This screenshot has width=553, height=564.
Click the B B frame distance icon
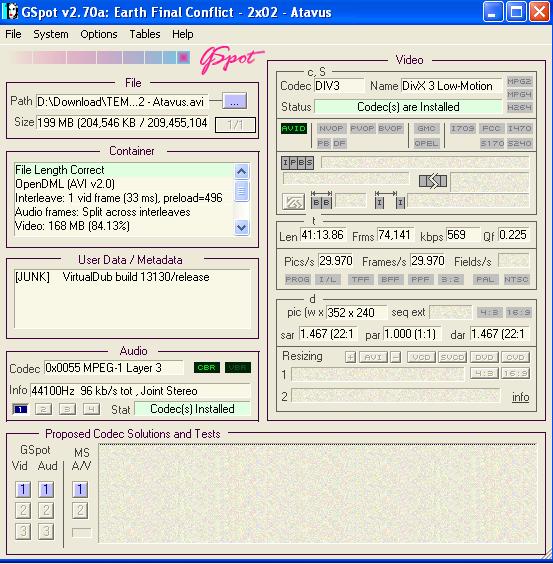pos(321,200)
